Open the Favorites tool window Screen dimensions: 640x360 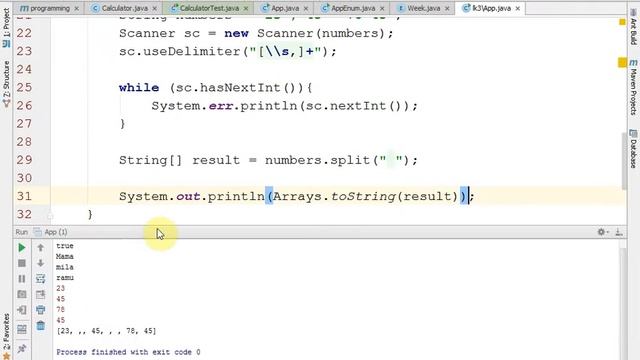tap(6, 336)
